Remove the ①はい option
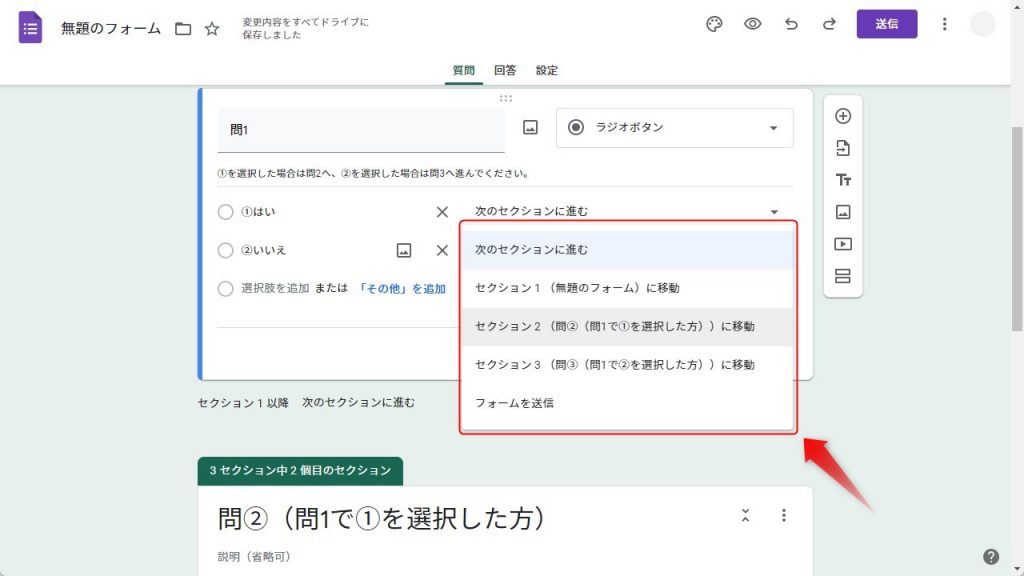 point(442,212)
